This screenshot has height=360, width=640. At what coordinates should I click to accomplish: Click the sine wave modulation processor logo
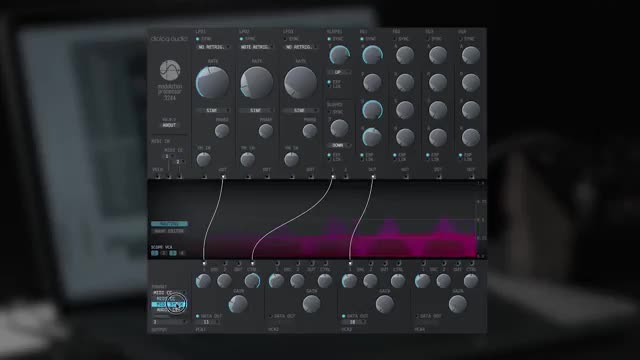pos(170,70)
